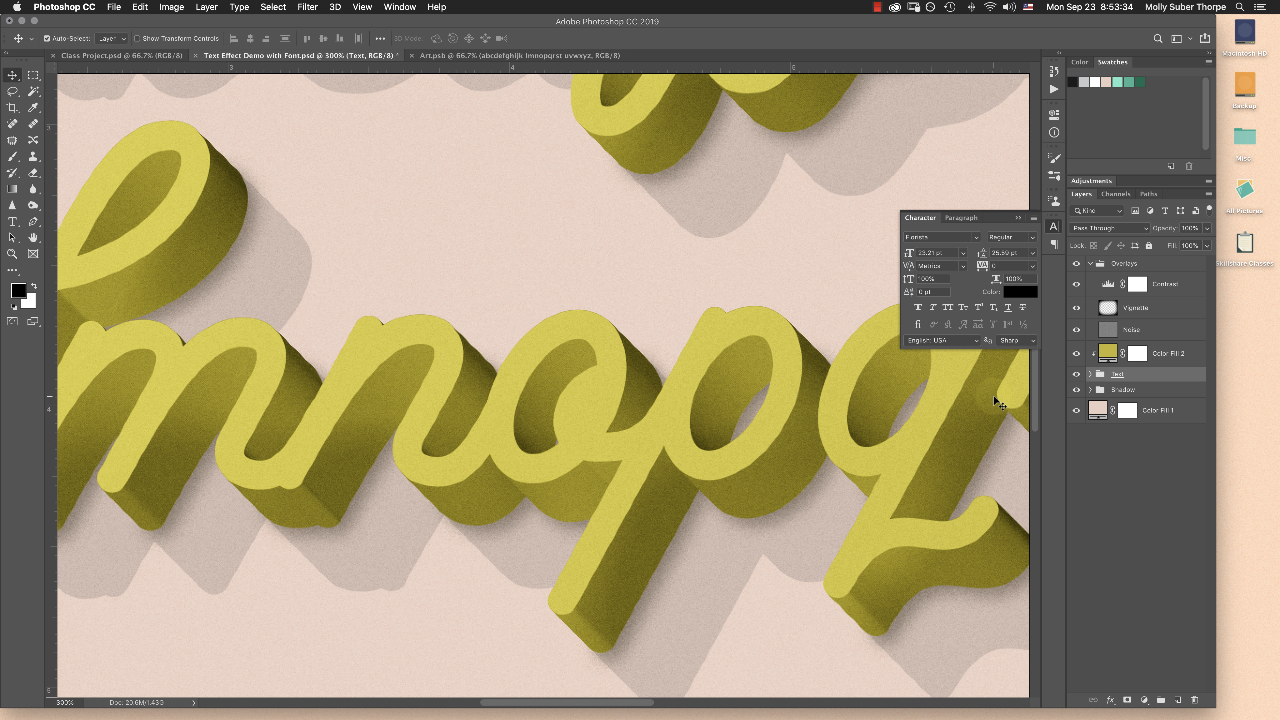Select the Eraser tool
The width and height of the screenshot is (1280, 720).
click(x=33, y=172)
